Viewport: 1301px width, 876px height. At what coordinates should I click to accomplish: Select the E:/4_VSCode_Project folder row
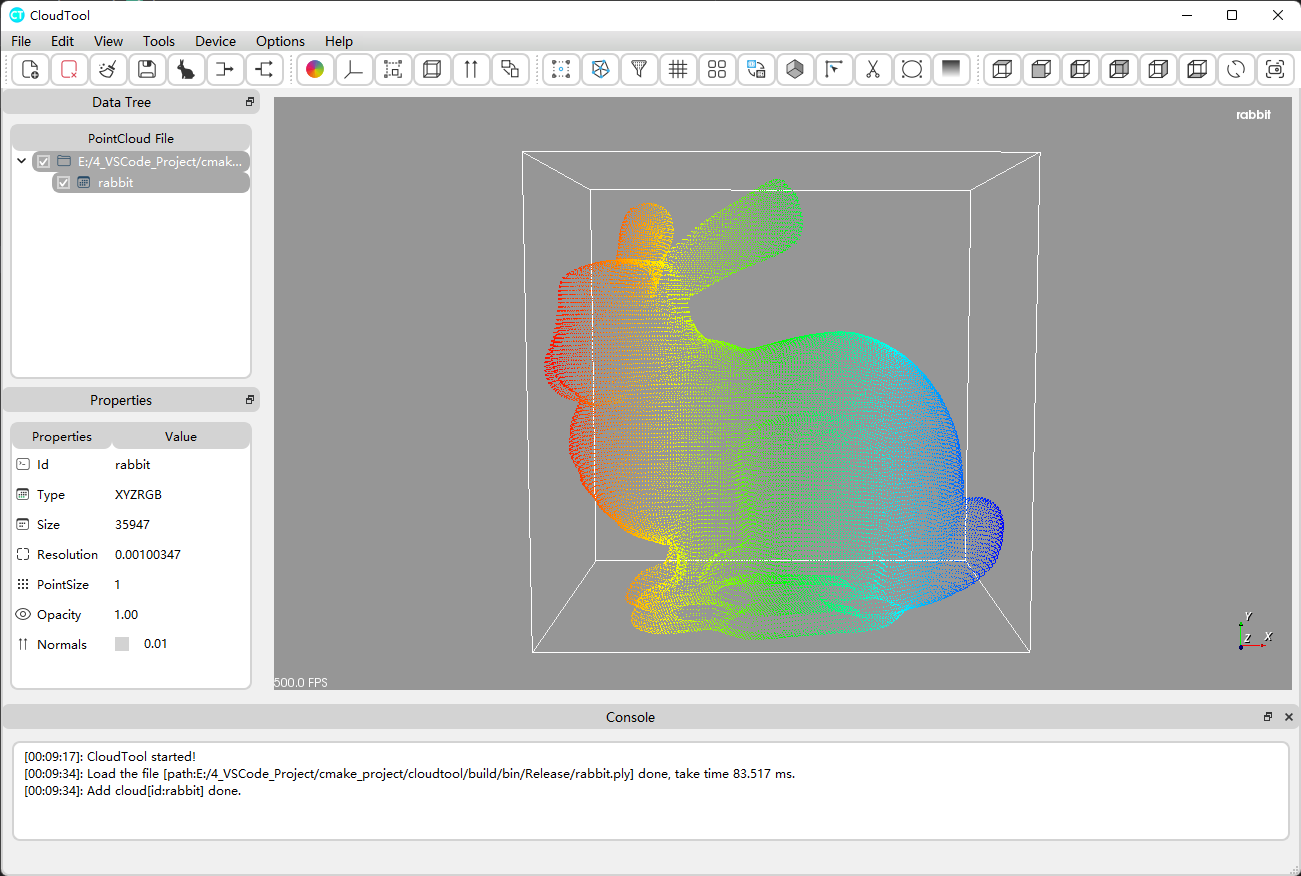tap(140, 161)
